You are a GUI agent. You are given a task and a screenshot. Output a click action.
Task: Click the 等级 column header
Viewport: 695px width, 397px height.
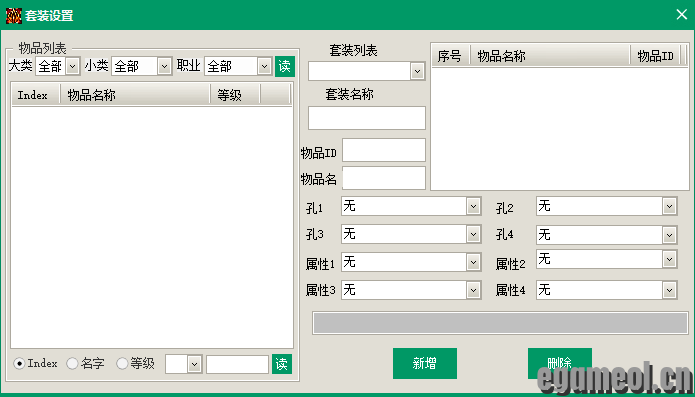235,95
